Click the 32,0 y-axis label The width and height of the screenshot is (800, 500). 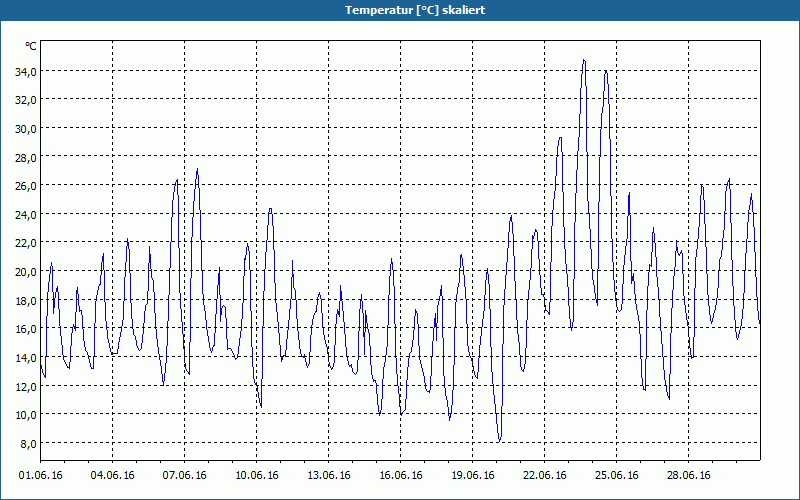click(x=26, y=100)
